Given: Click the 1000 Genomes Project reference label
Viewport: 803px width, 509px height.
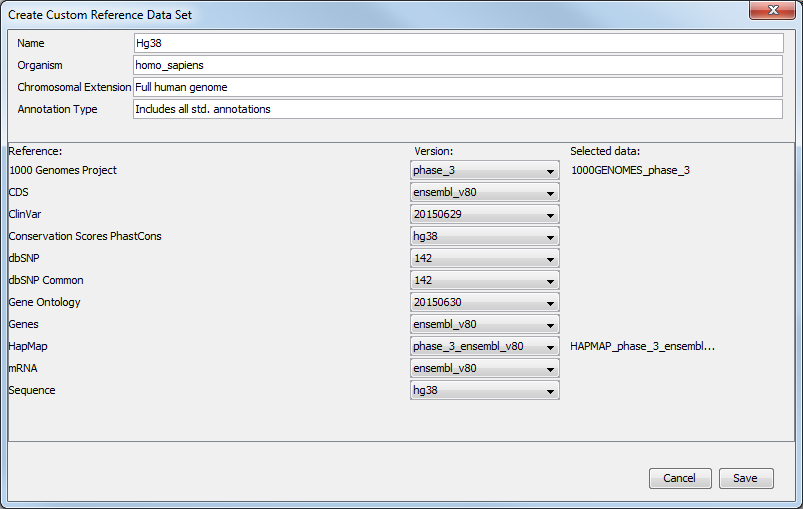Looking at the screenshot, I should tap(63, 171).
